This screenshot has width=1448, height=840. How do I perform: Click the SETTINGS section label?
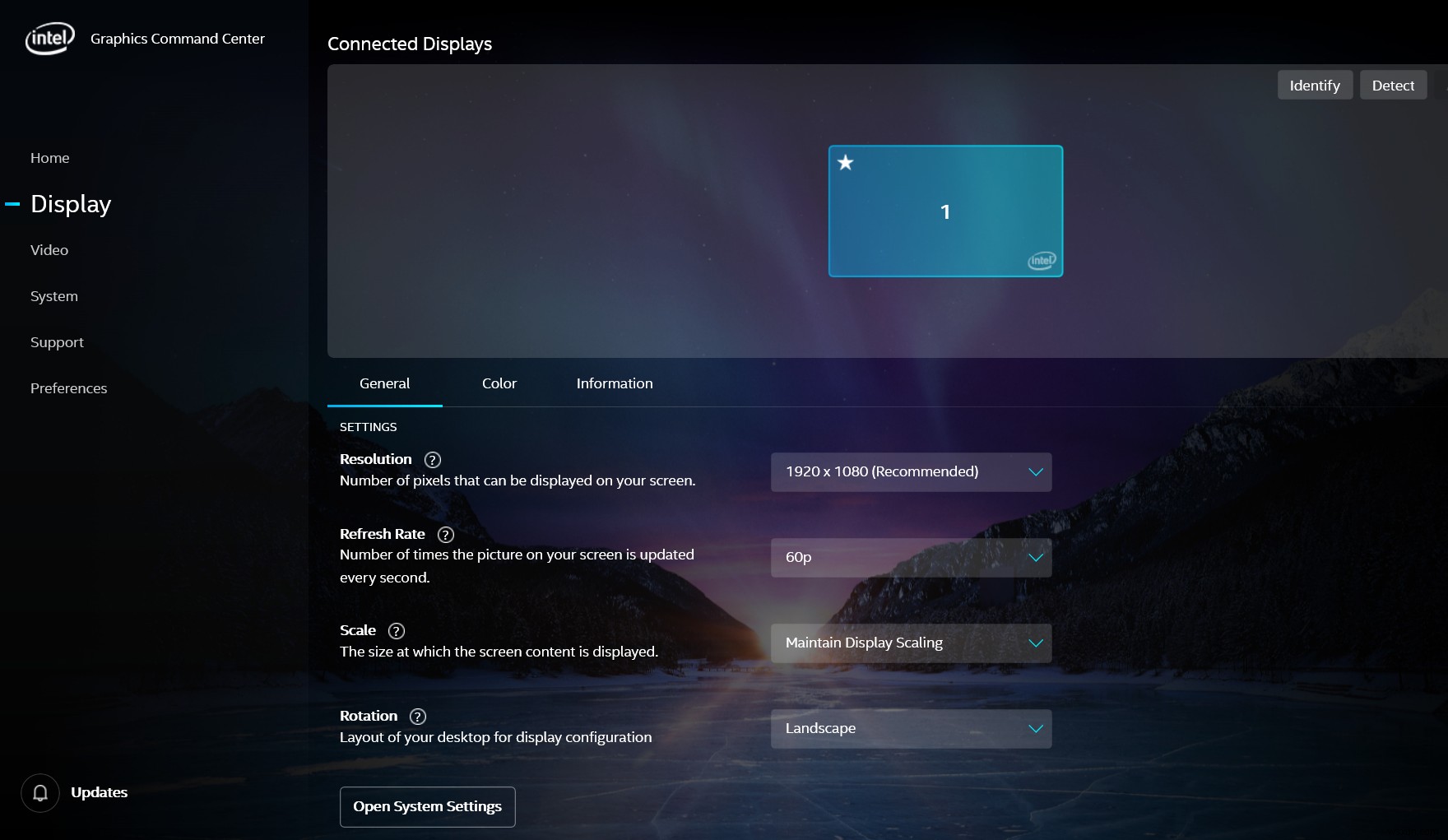click(369, 427)
